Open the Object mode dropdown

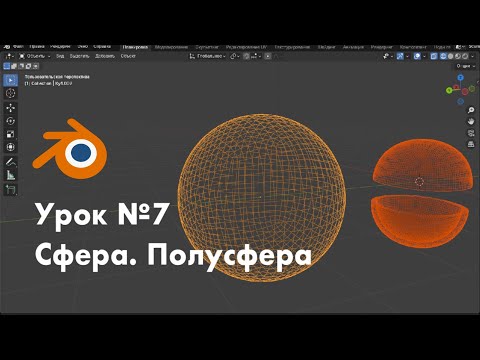coord(35,56)
